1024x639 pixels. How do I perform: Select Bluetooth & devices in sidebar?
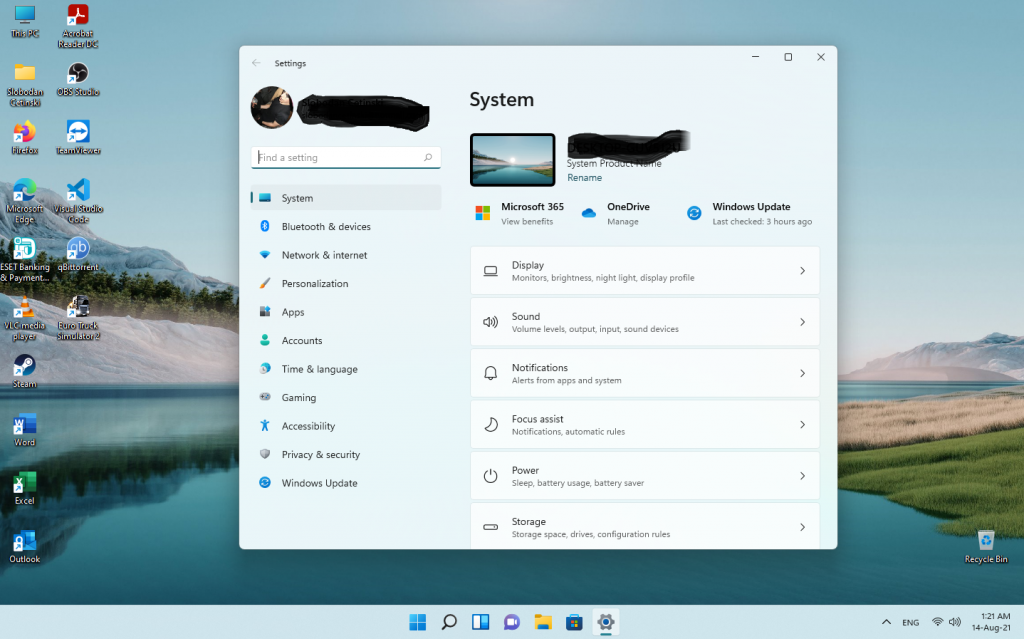[326, 227]
